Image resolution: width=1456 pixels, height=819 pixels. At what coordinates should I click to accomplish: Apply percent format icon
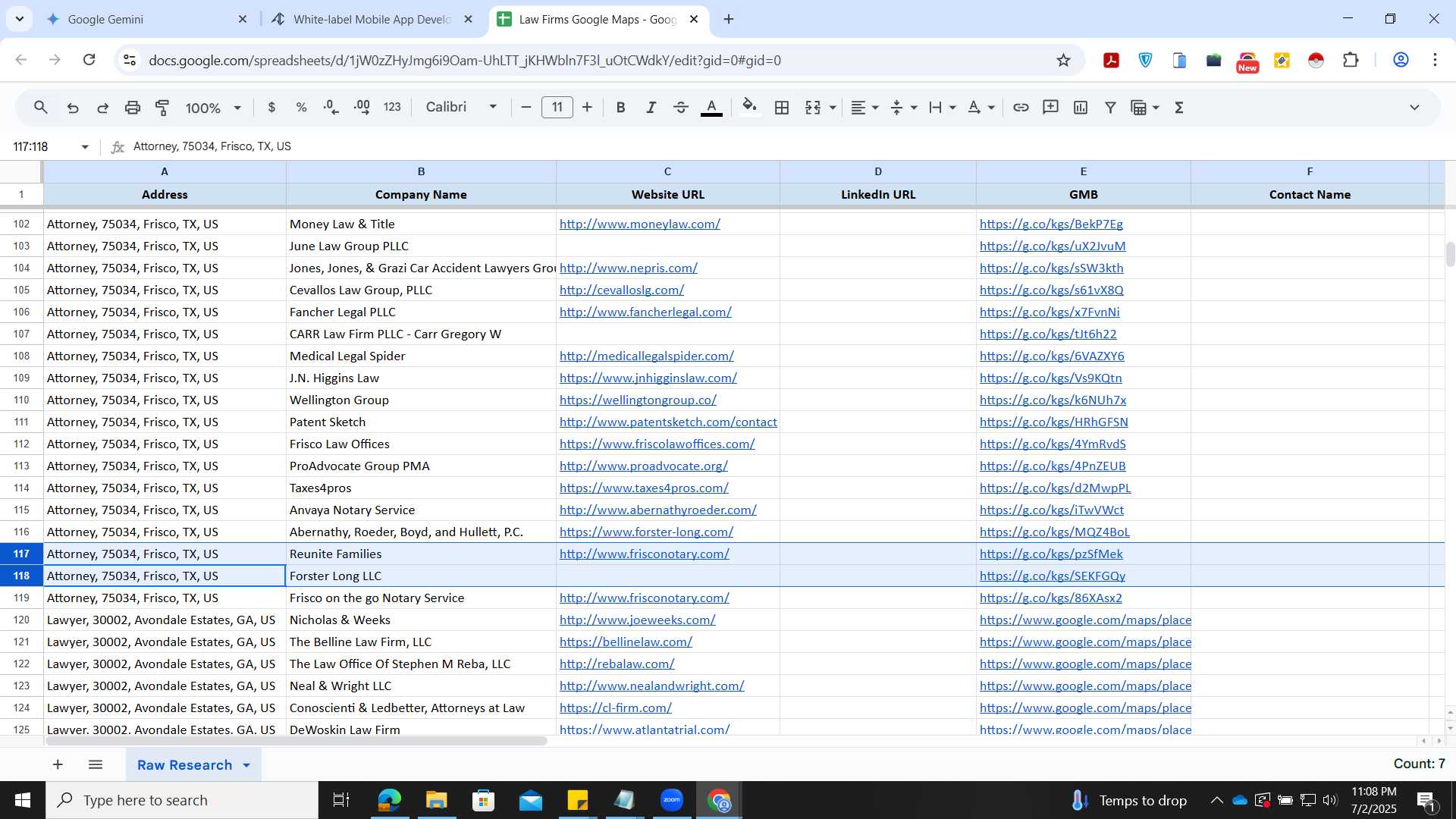pos(301,108)
